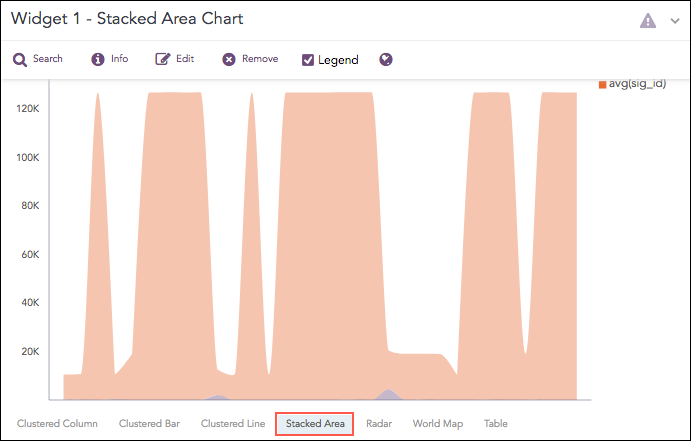Expand the widget chevron menu
691x441 pixels.
[674, 20]
